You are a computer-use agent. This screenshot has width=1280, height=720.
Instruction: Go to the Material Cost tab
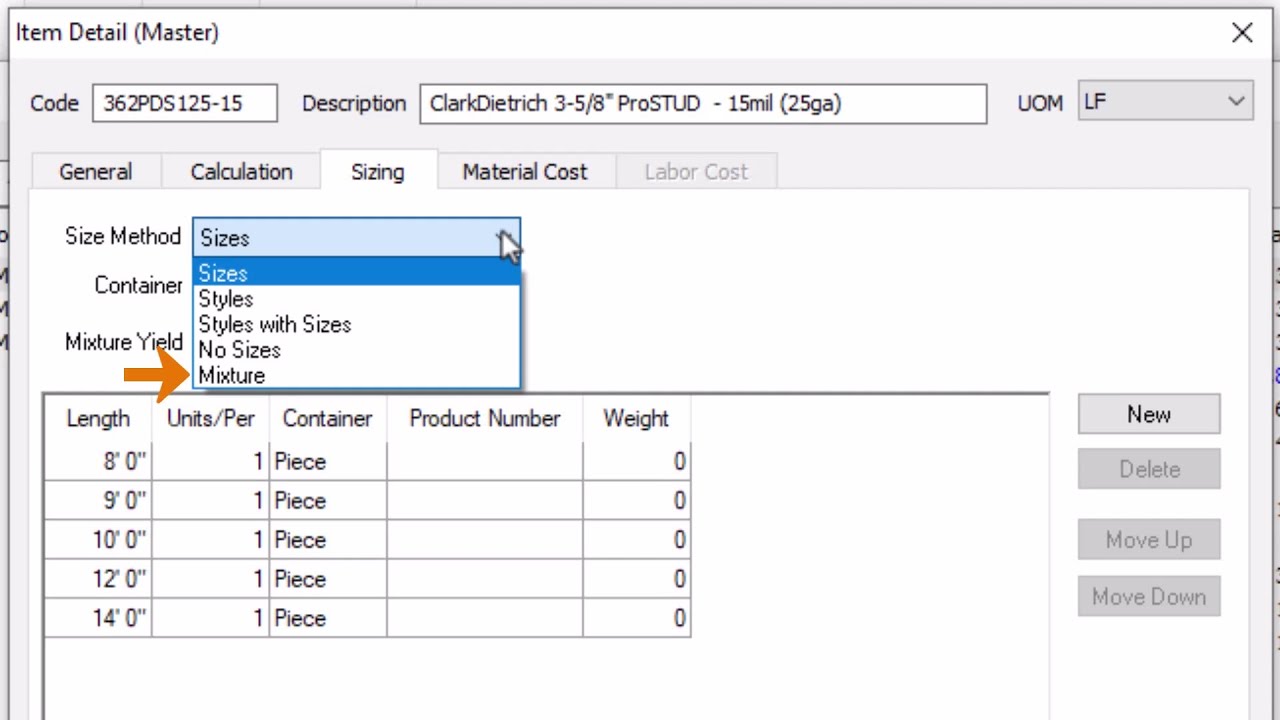coord(524,172)
